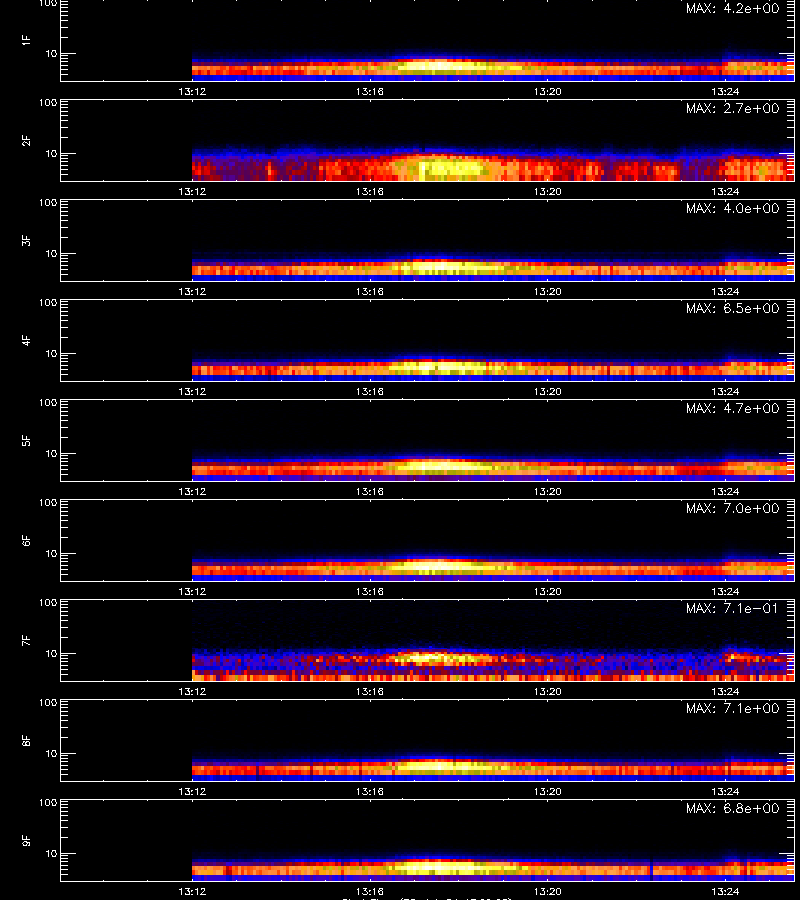Click the MAX: 6.8e+00 label
This screenshot has height=900, width=800.
click(733, 808)
